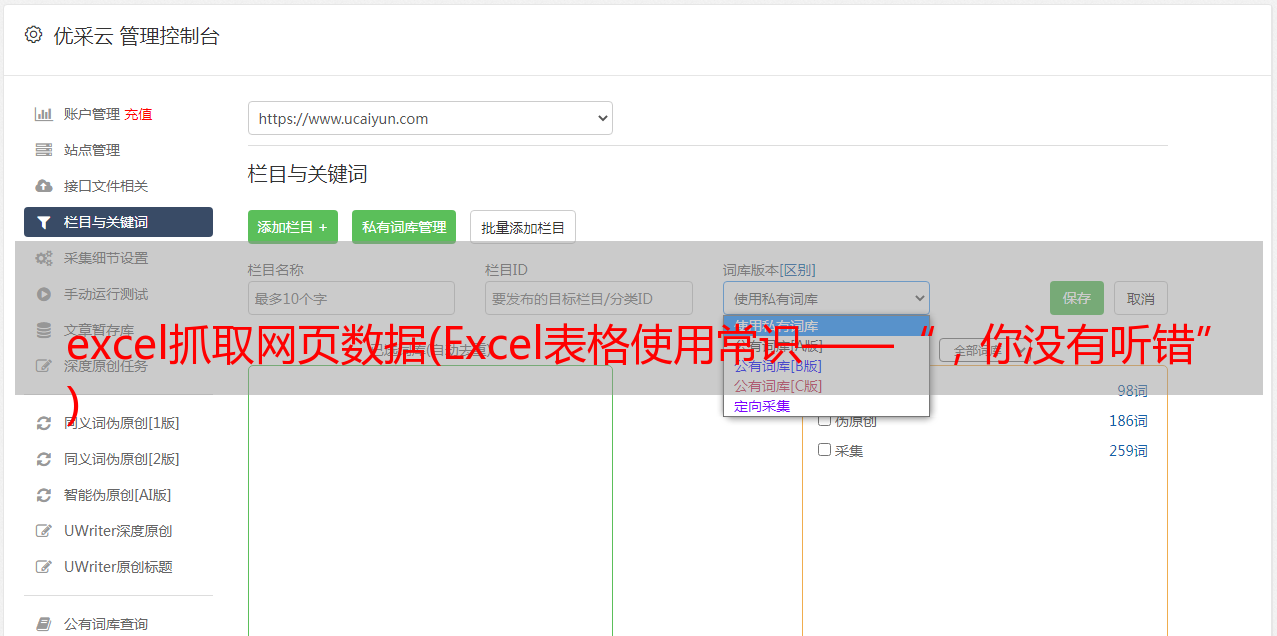Image resolution: width=1277 pixels, height=636 pixels.
Task: Click the refresh icon for 同义词伪原创[1版]
Action: (x=43, y=423)
